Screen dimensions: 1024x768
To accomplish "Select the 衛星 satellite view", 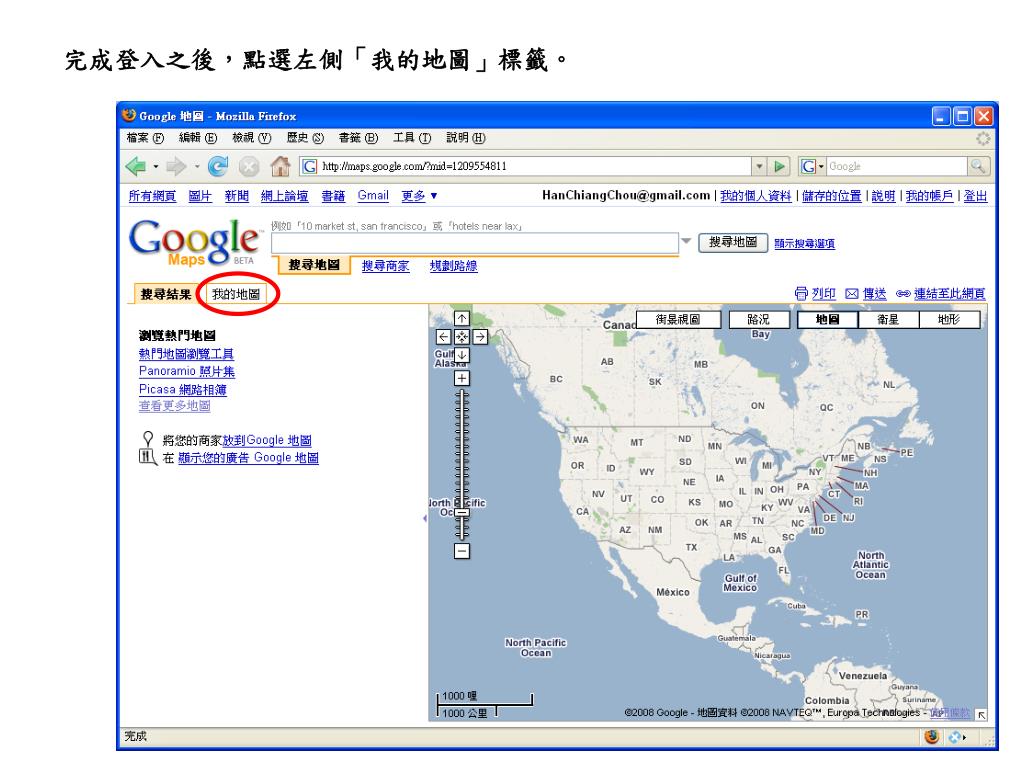I will point(888,319).
